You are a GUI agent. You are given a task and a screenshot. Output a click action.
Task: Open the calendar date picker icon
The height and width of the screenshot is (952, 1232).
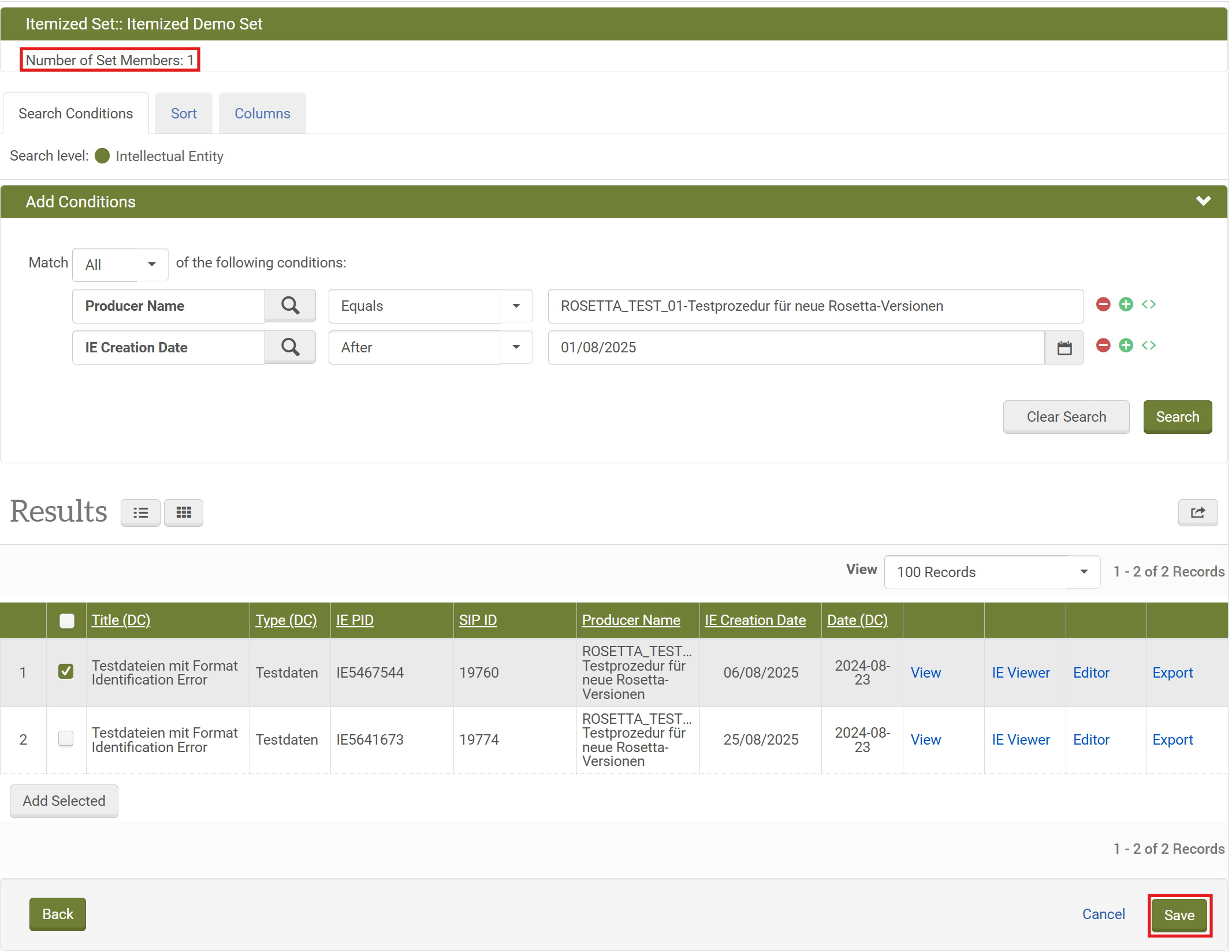click(x=1064, y=348)
